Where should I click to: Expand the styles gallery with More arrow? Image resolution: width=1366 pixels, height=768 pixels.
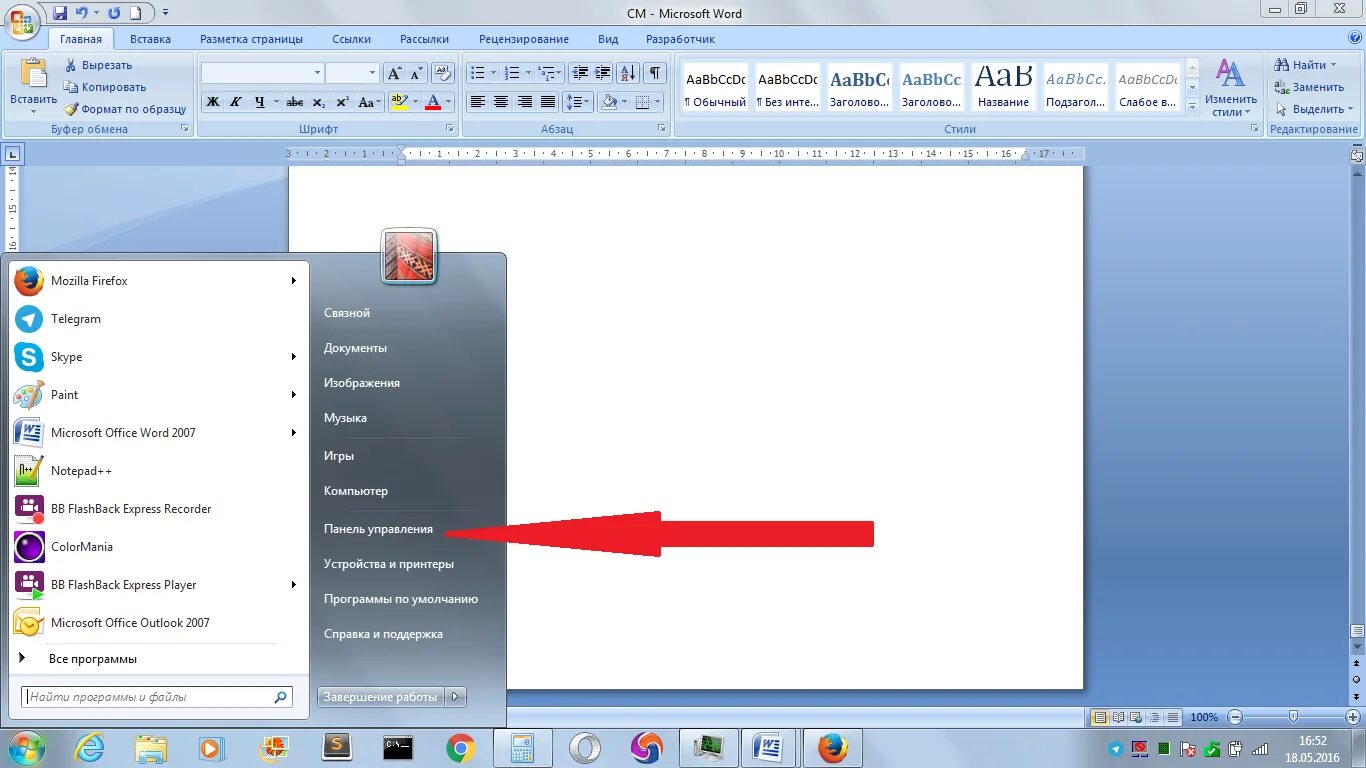tap(1192, 105)
